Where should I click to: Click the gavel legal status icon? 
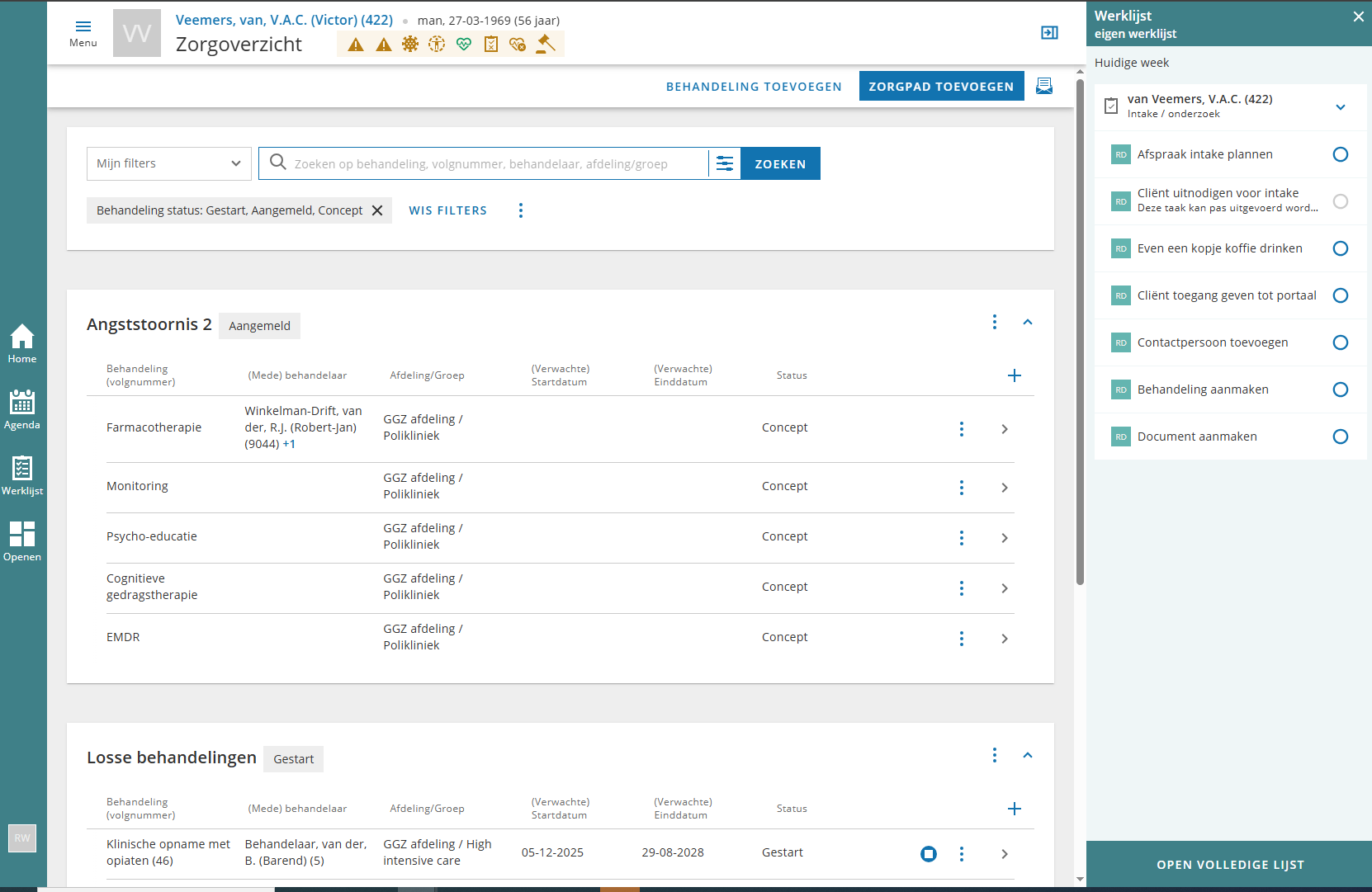point(546,45)
